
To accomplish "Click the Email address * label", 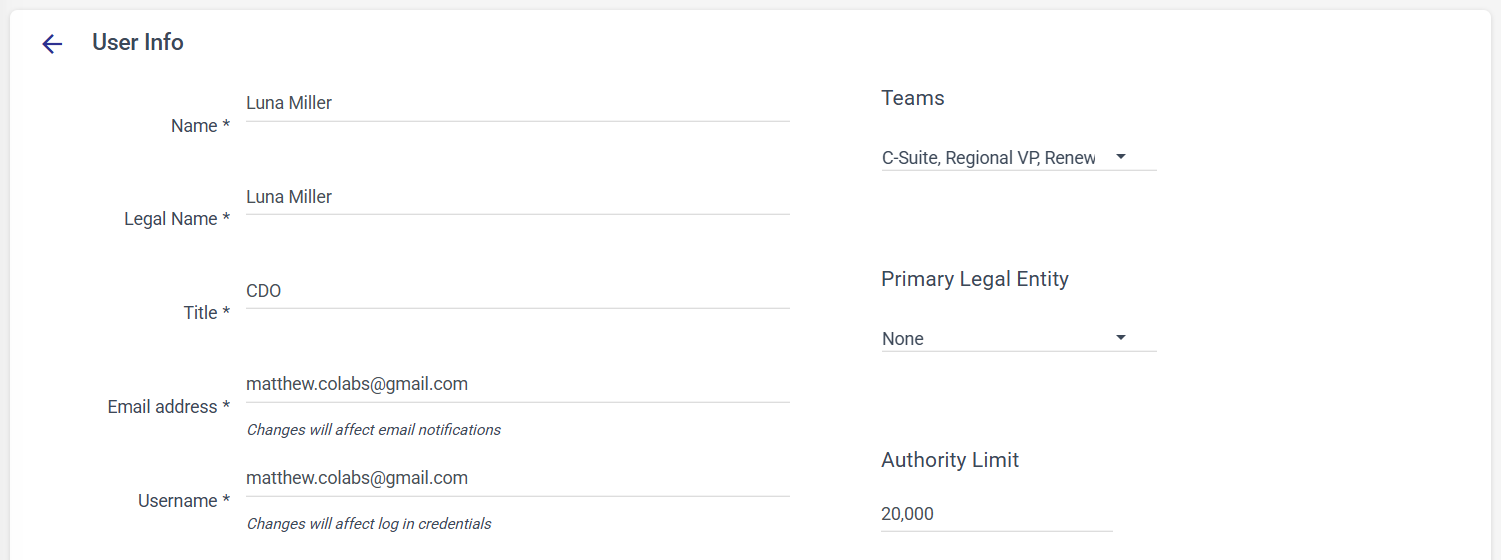I will [x=169, y=407].
